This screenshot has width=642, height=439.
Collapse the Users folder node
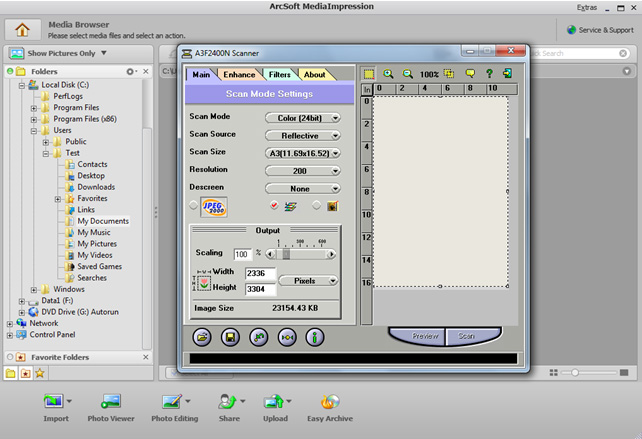(x=34, y=131)
